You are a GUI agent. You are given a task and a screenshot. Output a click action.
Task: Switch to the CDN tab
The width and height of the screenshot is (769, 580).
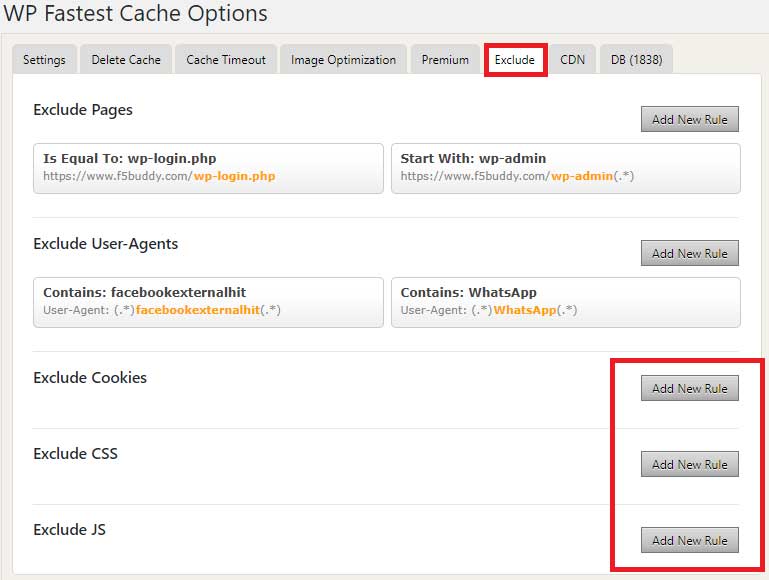[x=572, y=59]
